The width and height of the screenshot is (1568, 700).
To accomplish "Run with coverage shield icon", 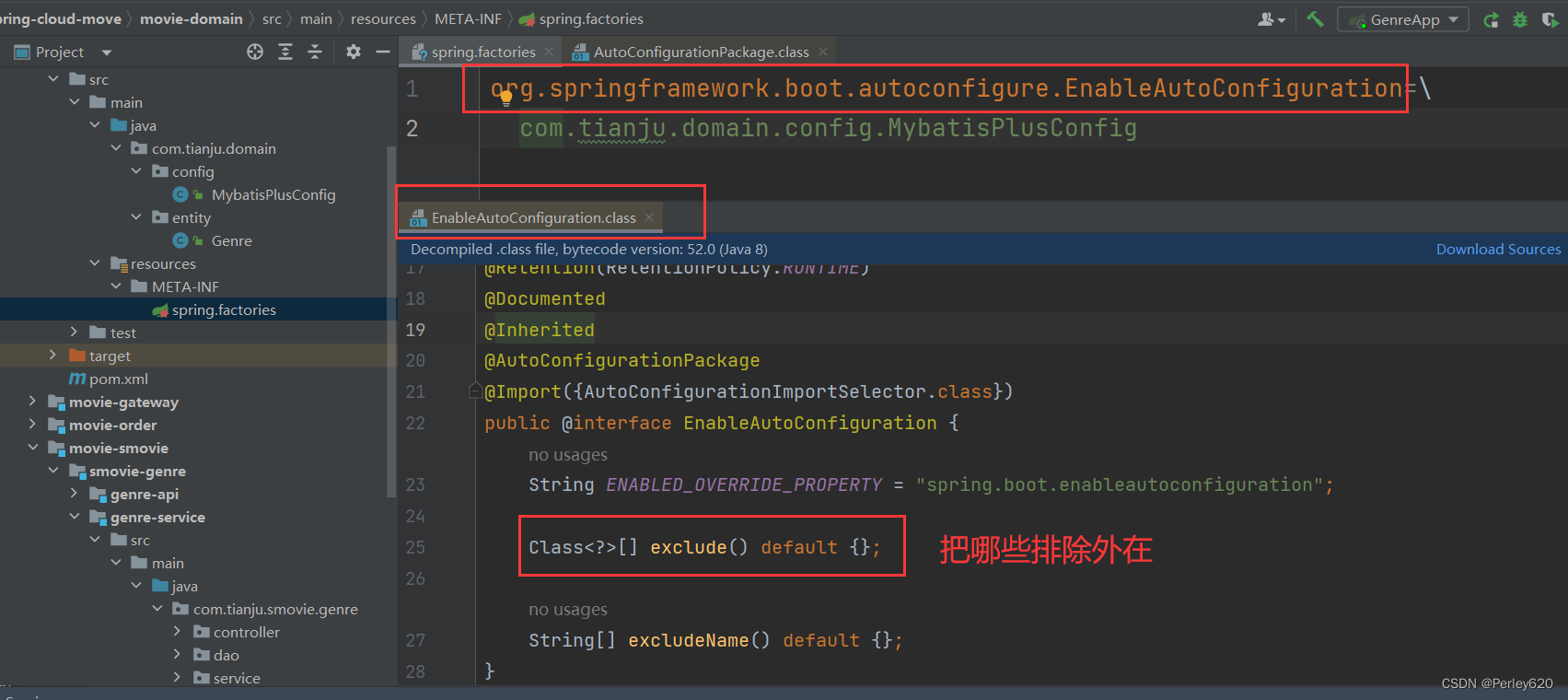I will (1550, 19).
